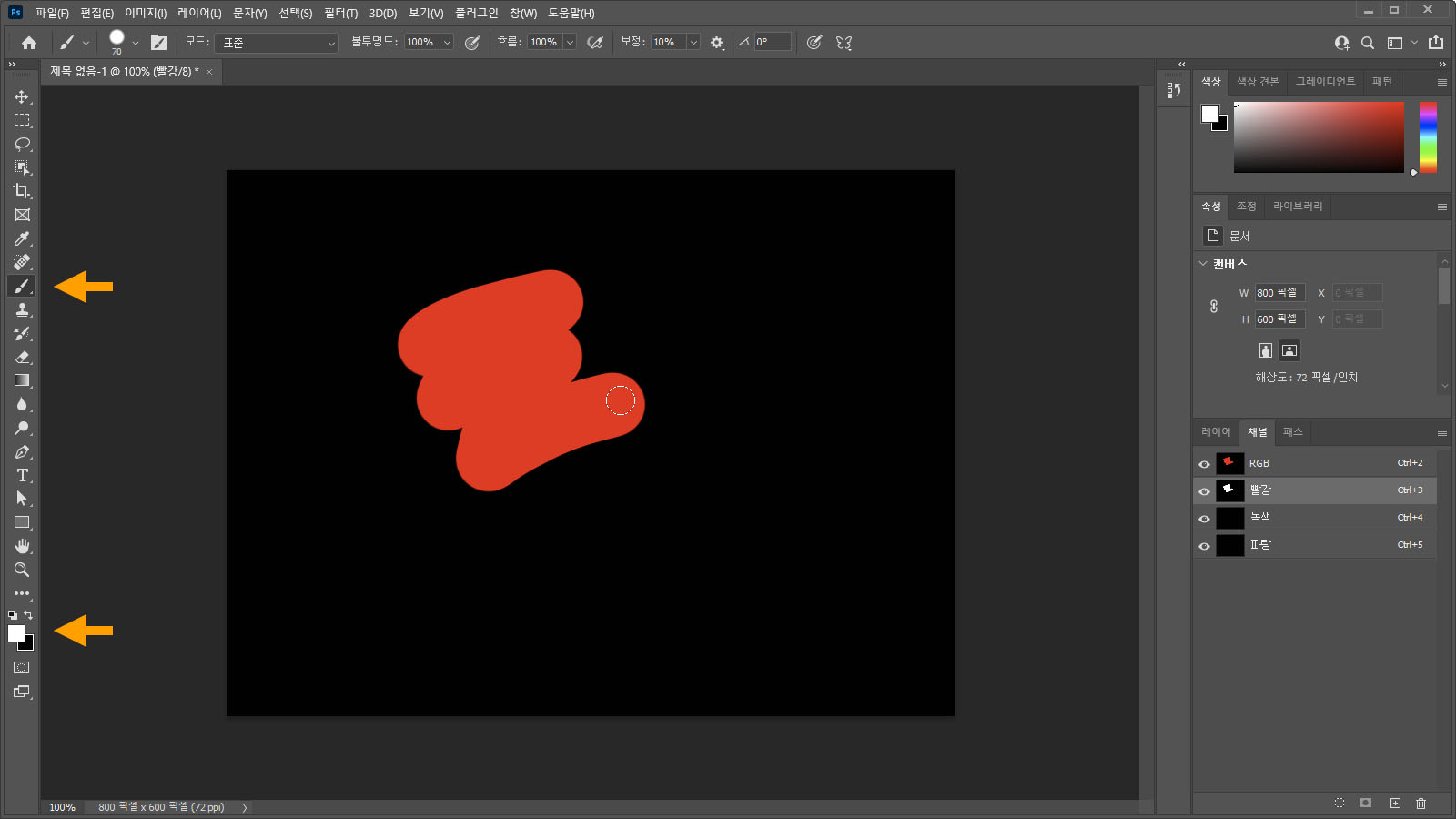This screenshot has width=1456, height=819.
Task: Collapse the 캔버스 section
Action: point(1203,264)
